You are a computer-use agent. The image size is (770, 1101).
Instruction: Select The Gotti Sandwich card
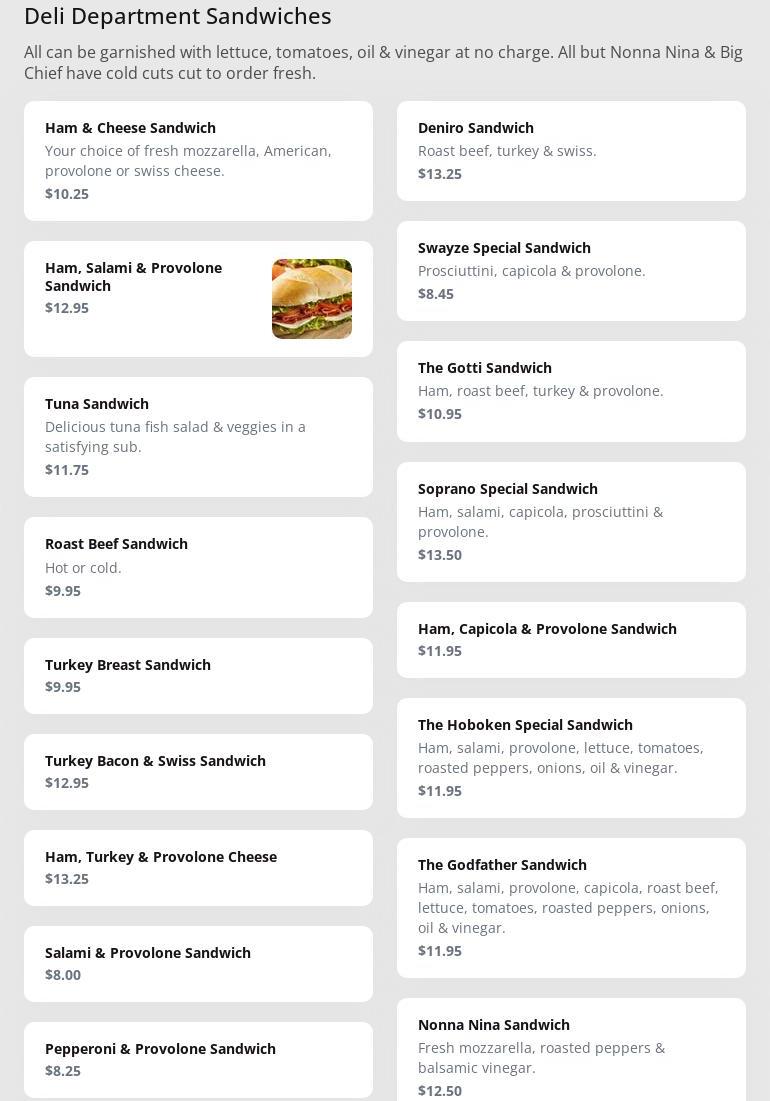571,391
